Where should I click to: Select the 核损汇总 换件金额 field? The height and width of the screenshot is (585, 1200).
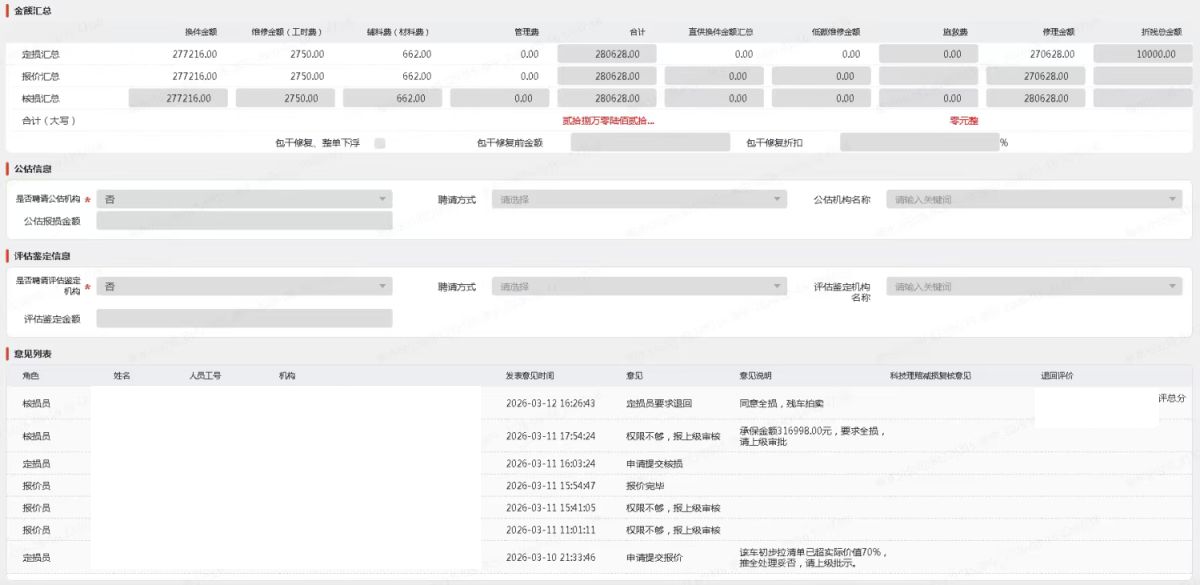tap(179, 98)
